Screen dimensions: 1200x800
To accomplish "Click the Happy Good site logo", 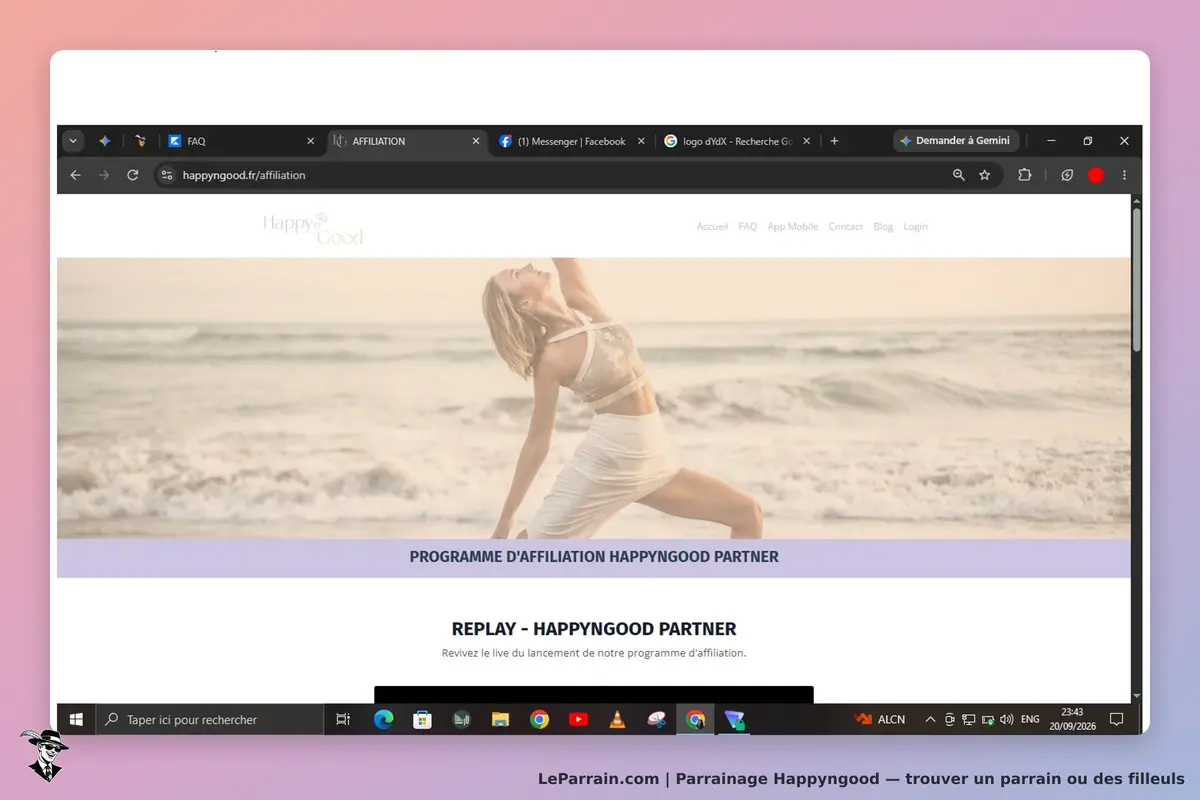I will [x=313, y=228].
